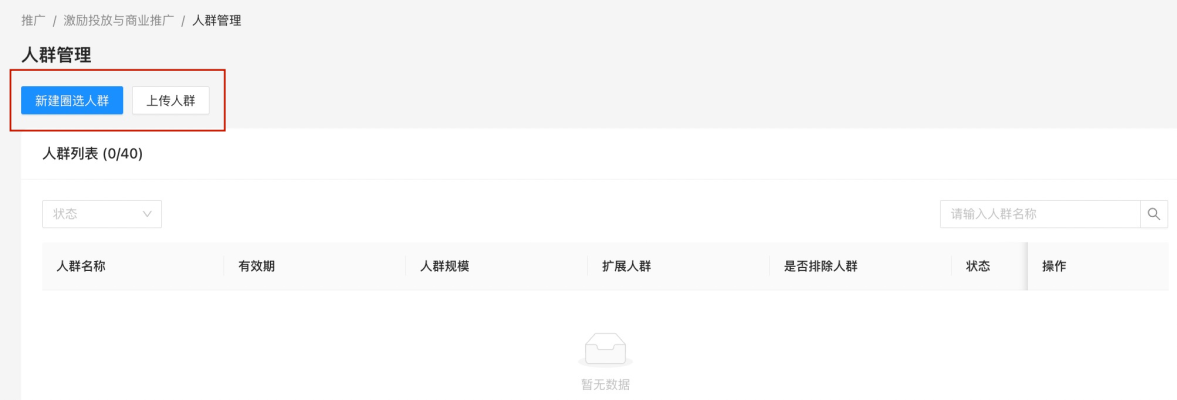This screenshot has width=1177, height=400.
Task: Click the 状态 table column header
Action: coord(978,266)
